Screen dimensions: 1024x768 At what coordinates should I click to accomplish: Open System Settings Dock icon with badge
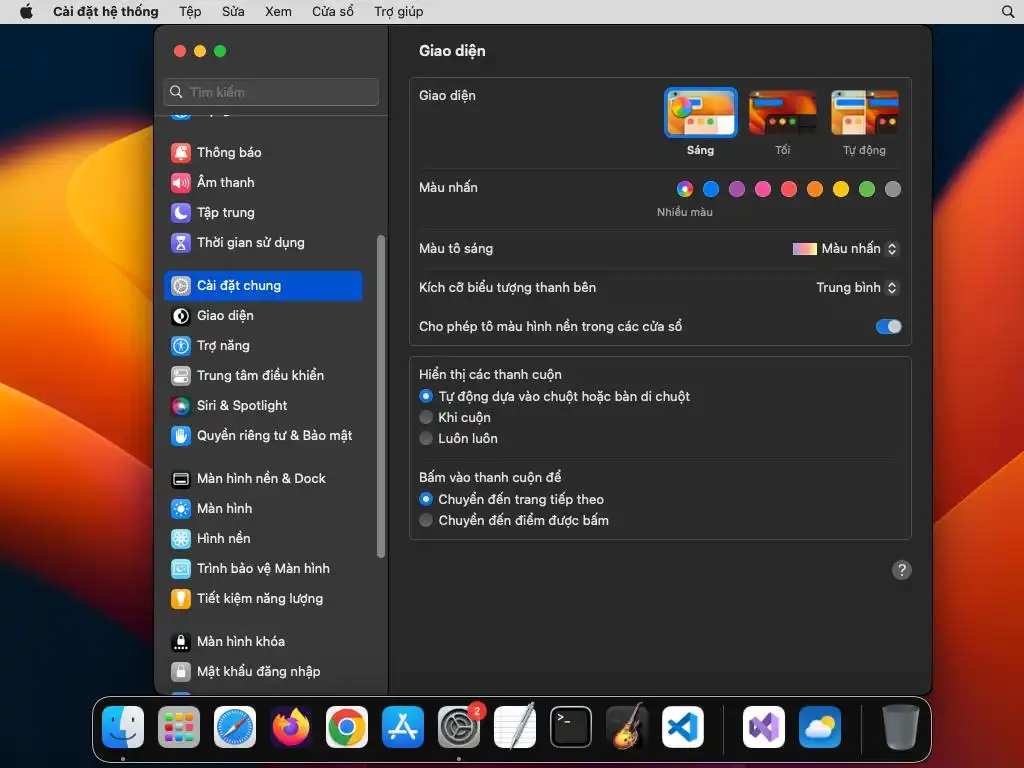(459, 727)
